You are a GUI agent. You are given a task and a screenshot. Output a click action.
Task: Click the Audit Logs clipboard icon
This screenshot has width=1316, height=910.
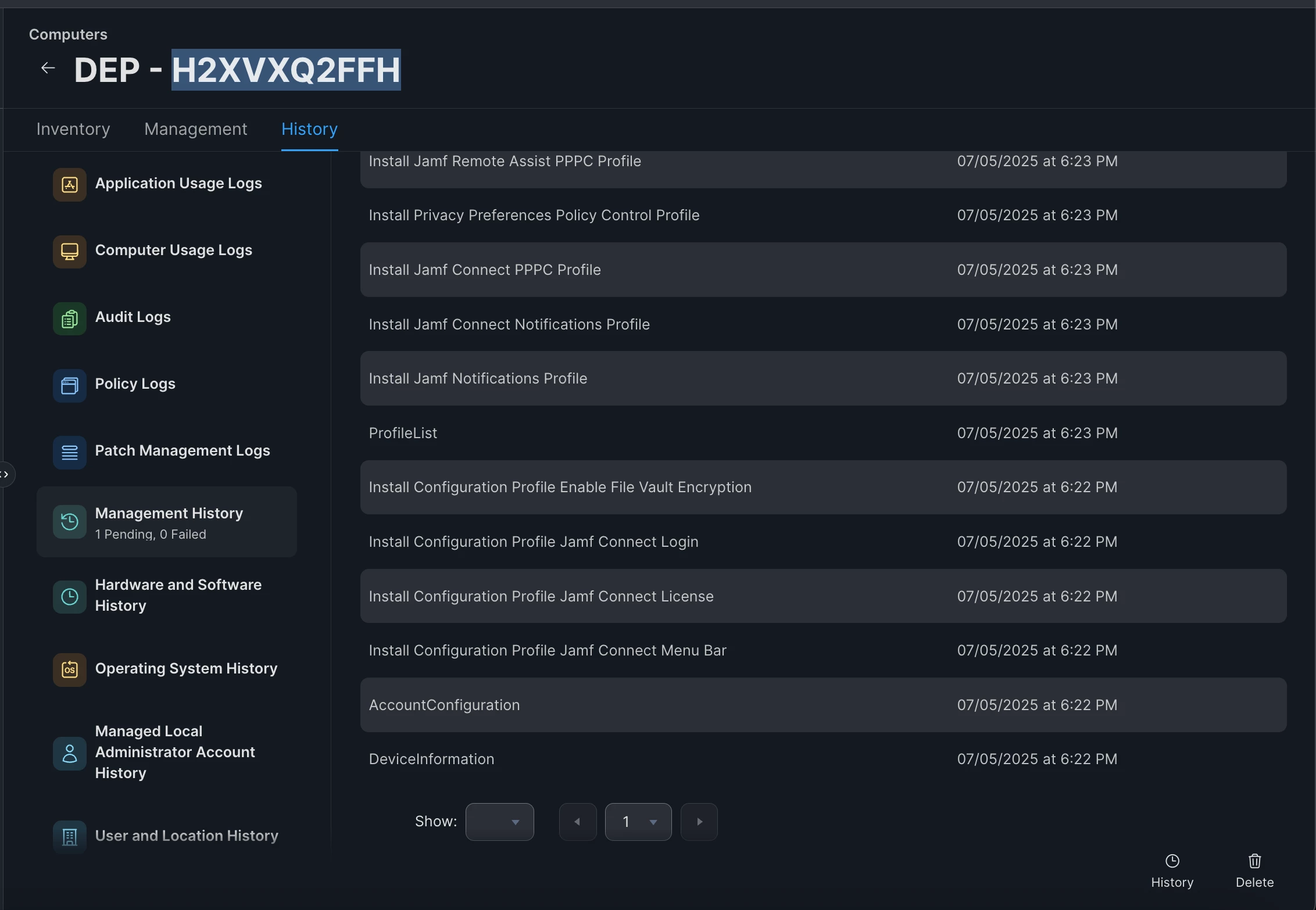click(70, 318)
